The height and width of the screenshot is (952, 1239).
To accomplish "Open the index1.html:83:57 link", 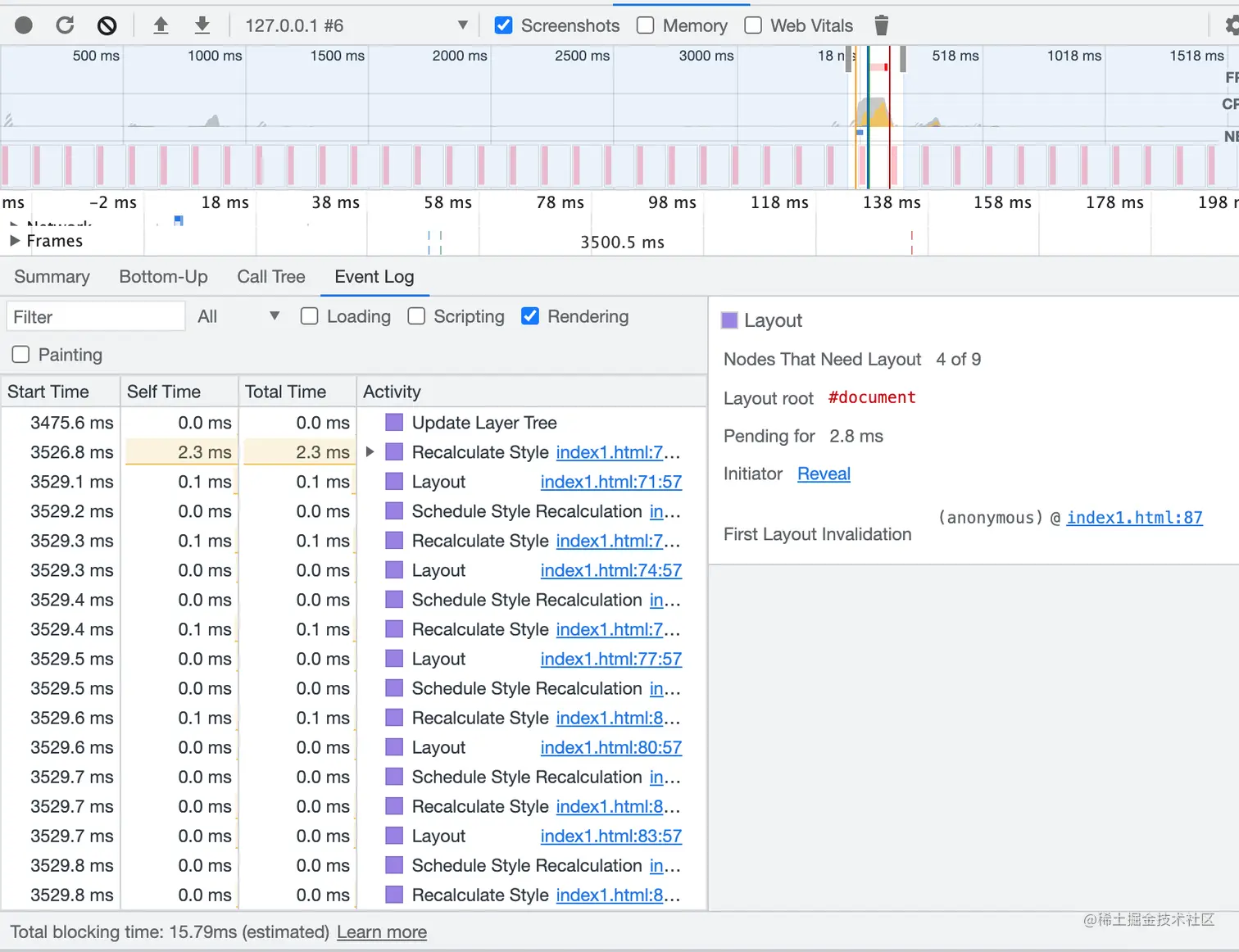I will pos(611,836).
